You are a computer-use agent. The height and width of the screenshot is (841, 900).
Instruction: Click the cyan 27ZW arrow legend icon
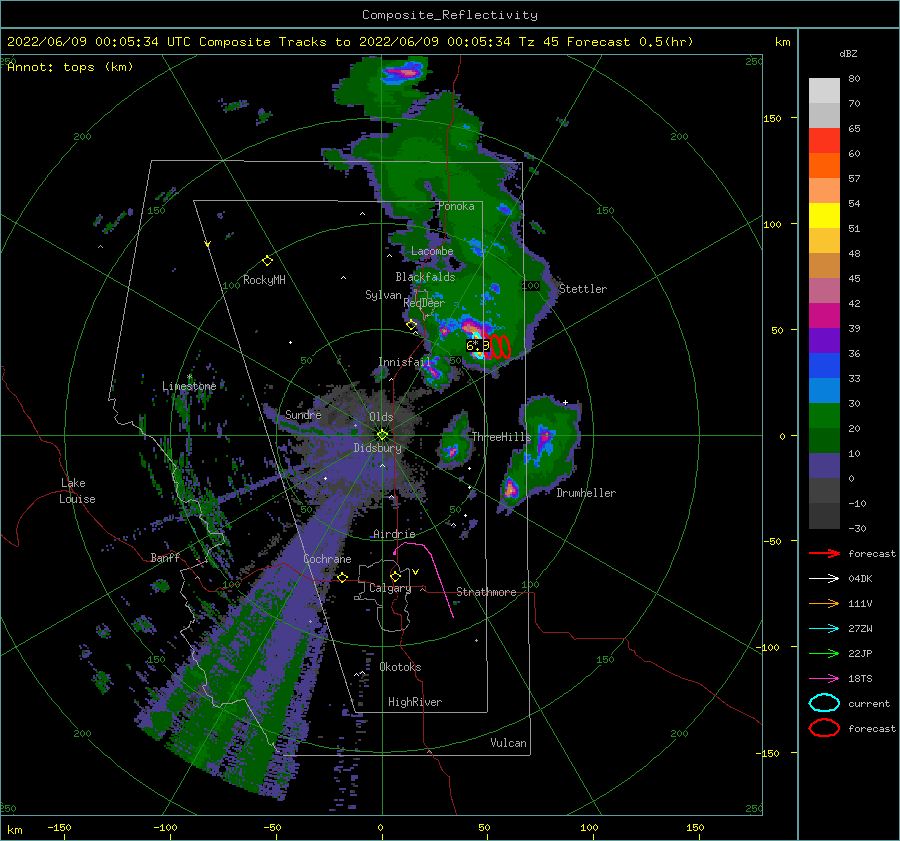(824, 629)
